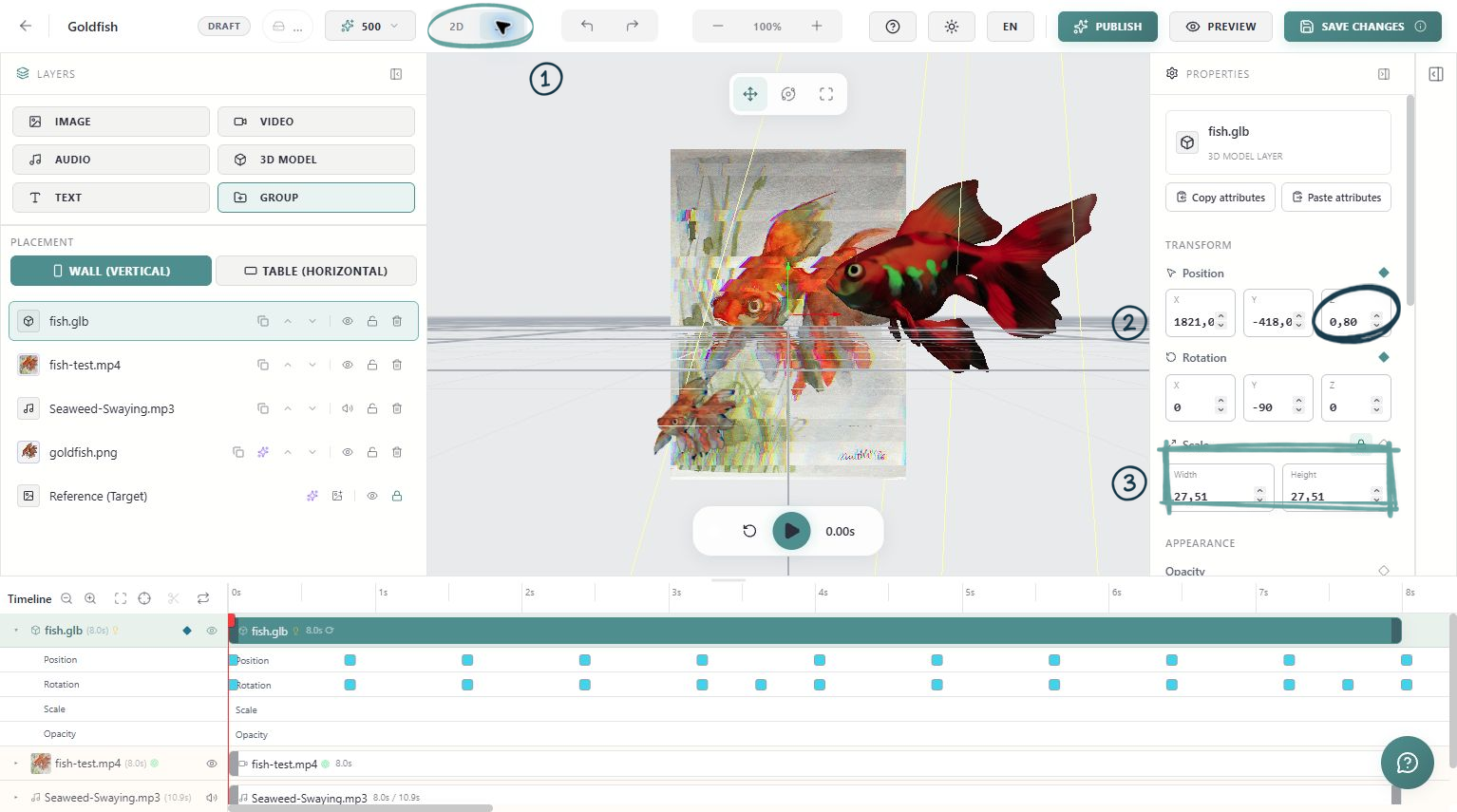Toggle light/dark theme sun icon
Viewport: 1457px width, 812px height.
pos(952,27)
